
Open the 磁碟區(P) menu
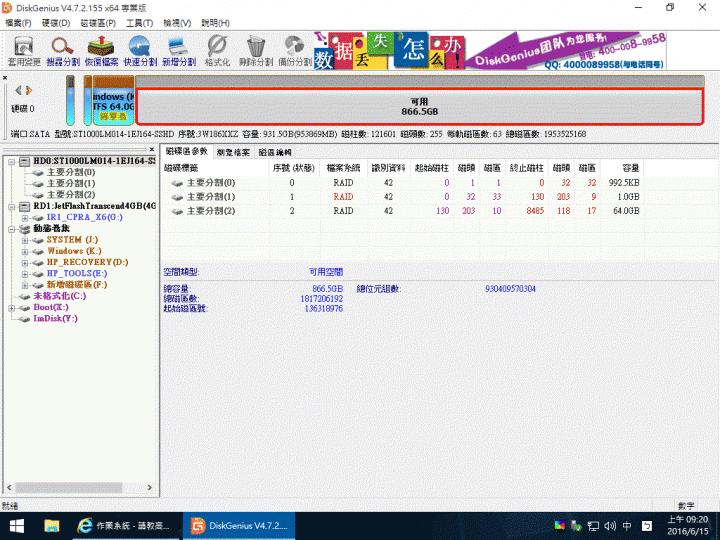(x=98, y=23)
